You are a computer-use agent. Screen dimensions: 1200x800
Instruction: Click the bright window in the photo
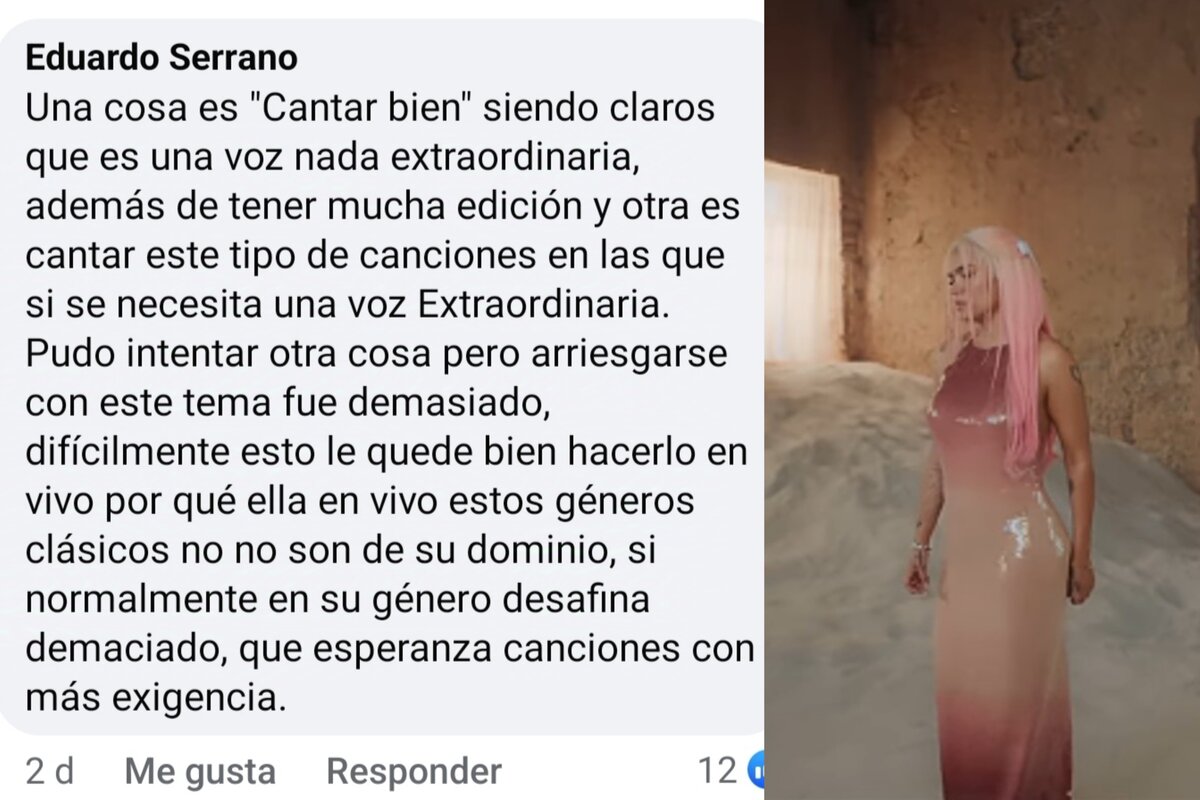[x=804, y=260]
